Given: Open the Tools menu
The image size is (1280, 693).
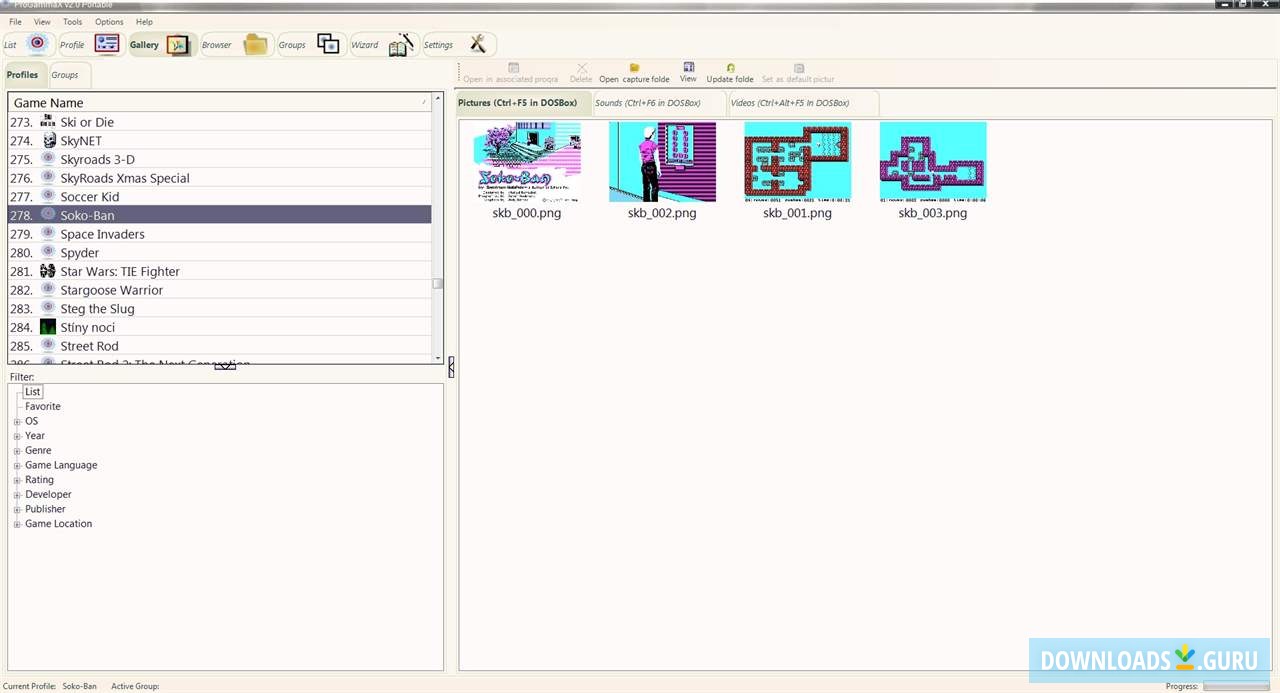Looking at the screenshot, I should [73, 22].
